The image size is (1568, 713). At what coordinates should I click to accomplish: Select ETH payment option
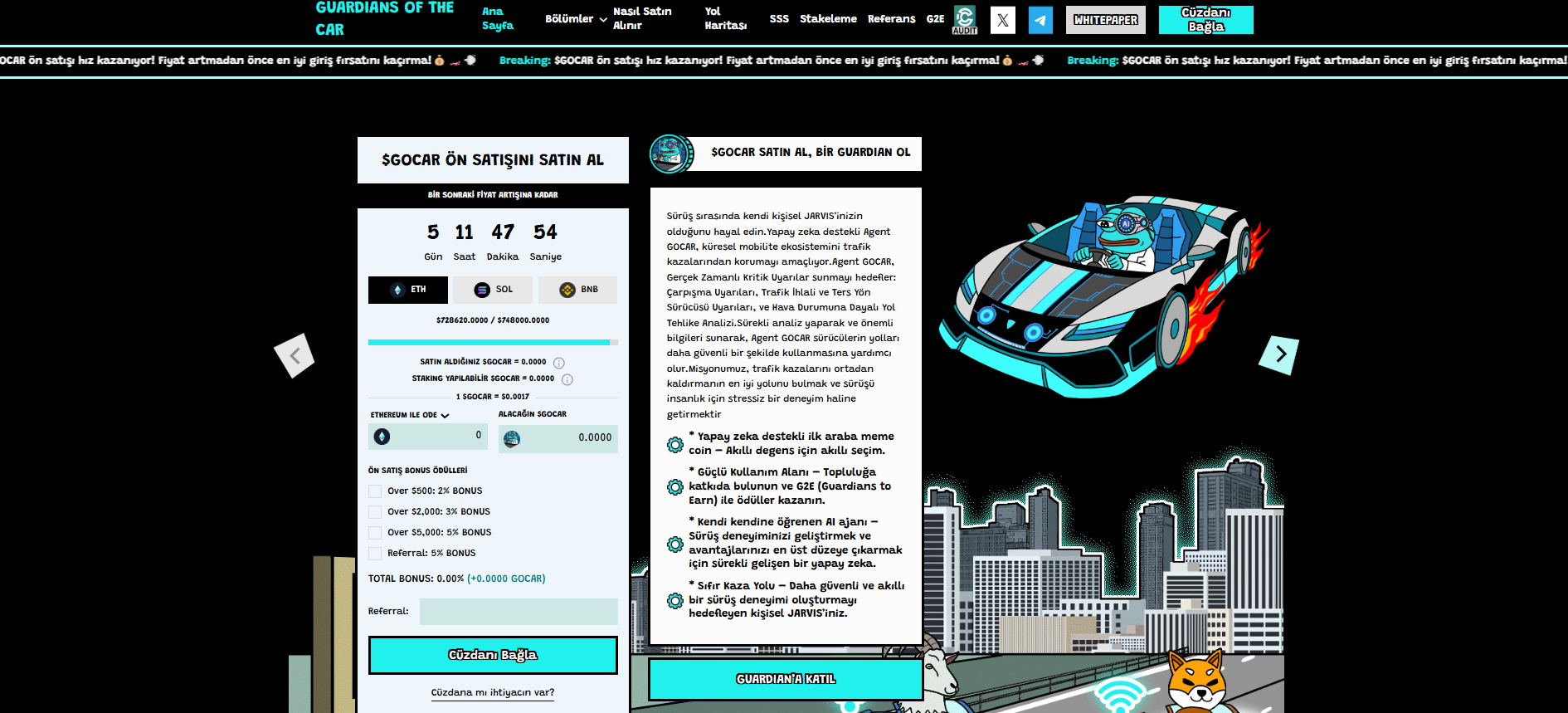coord(408,290)
